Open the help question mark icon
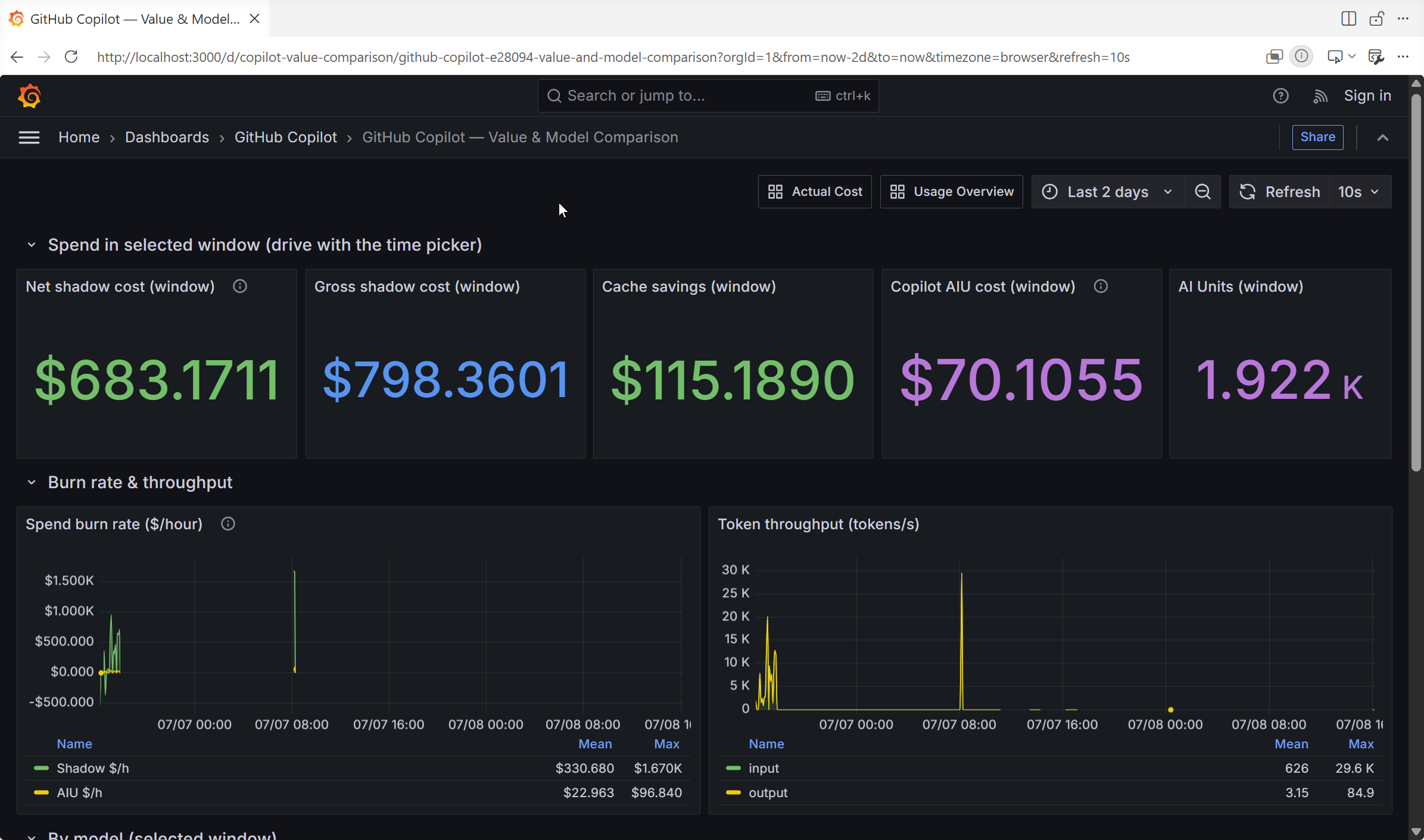The image size is (1424, 840). point(1280,96)
